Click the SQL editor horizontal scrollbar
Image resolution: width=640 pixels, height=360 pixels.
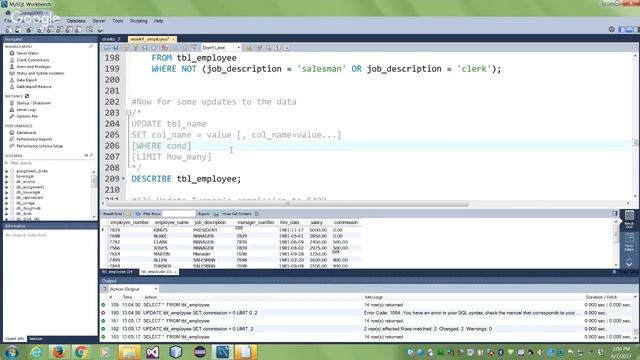[x=287, y=203]
